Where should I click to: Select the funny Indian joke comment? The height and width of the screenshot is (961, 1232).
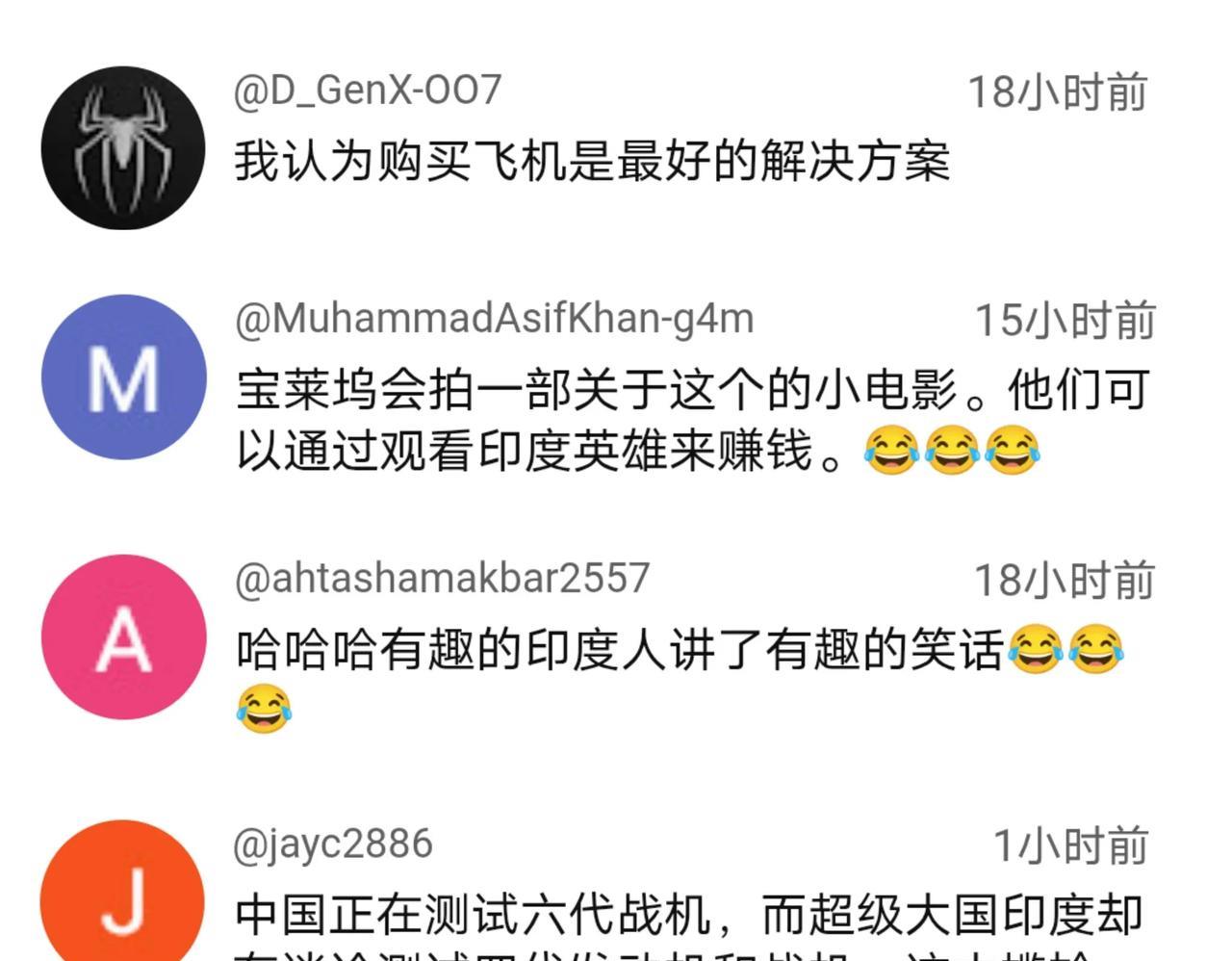[x=680, y=679]
